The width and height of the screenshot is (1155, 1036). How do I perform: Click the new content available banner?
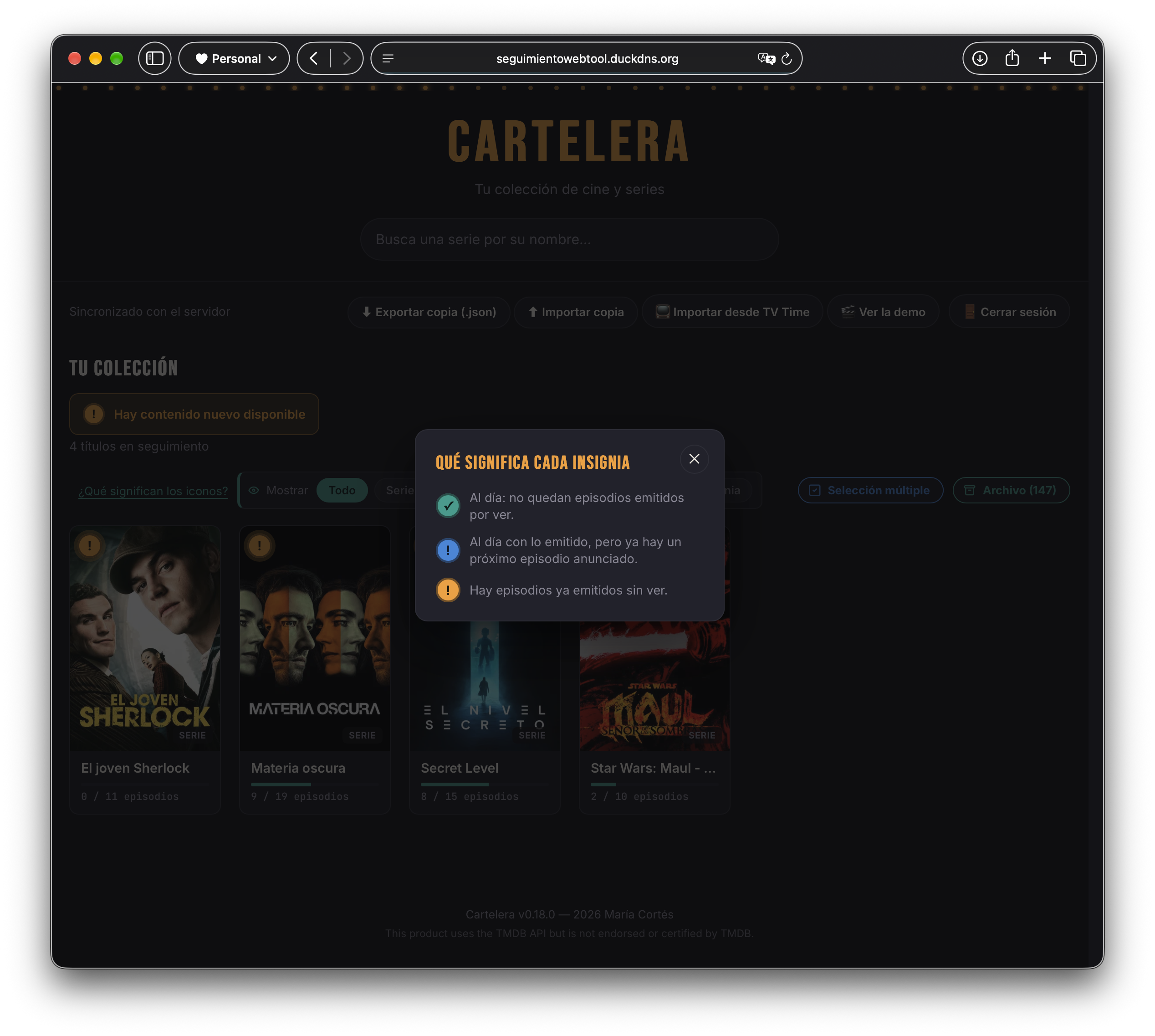pos(194,415)
